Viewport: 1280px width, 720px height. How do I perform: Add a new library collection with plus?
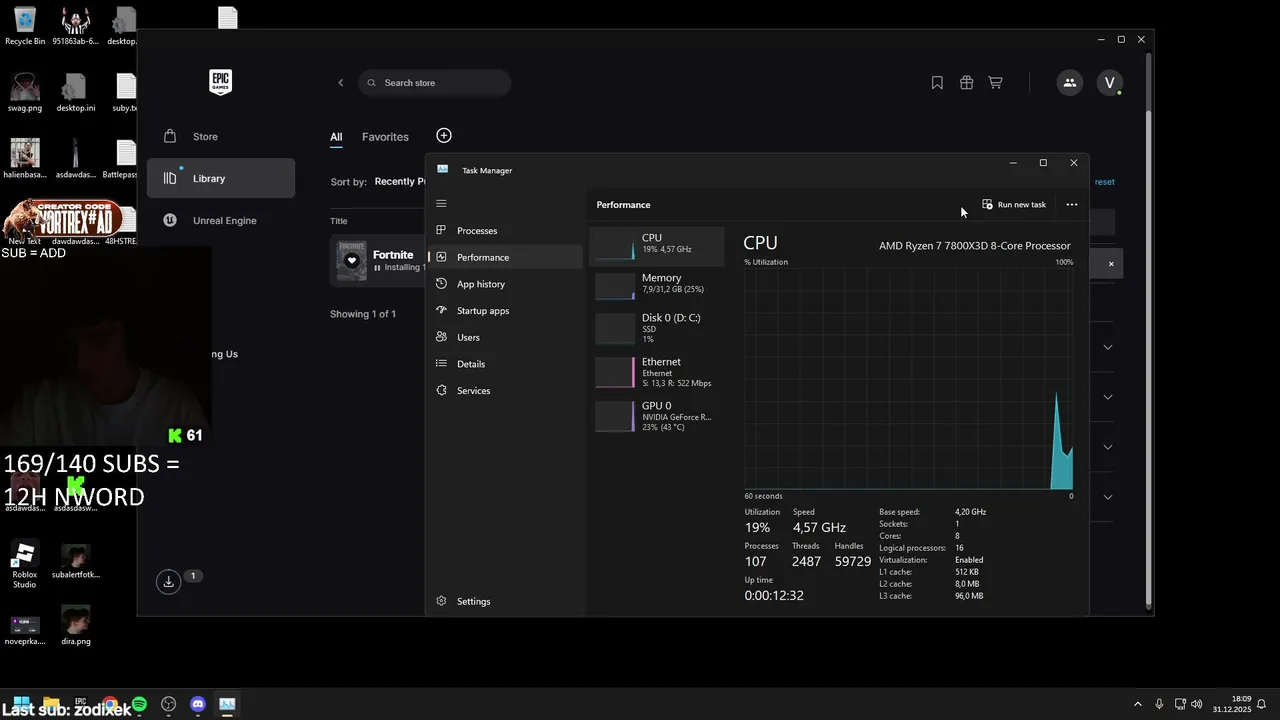pos(444,136)
